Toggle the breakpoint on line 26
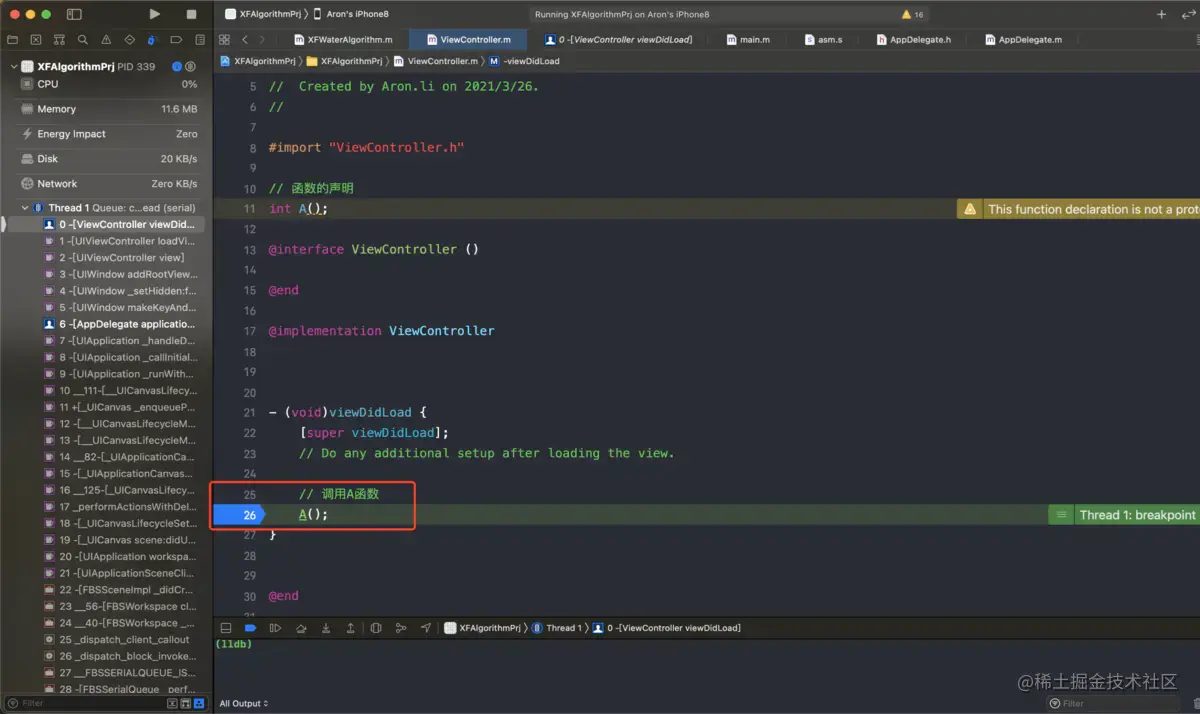 tap(240, 515)
